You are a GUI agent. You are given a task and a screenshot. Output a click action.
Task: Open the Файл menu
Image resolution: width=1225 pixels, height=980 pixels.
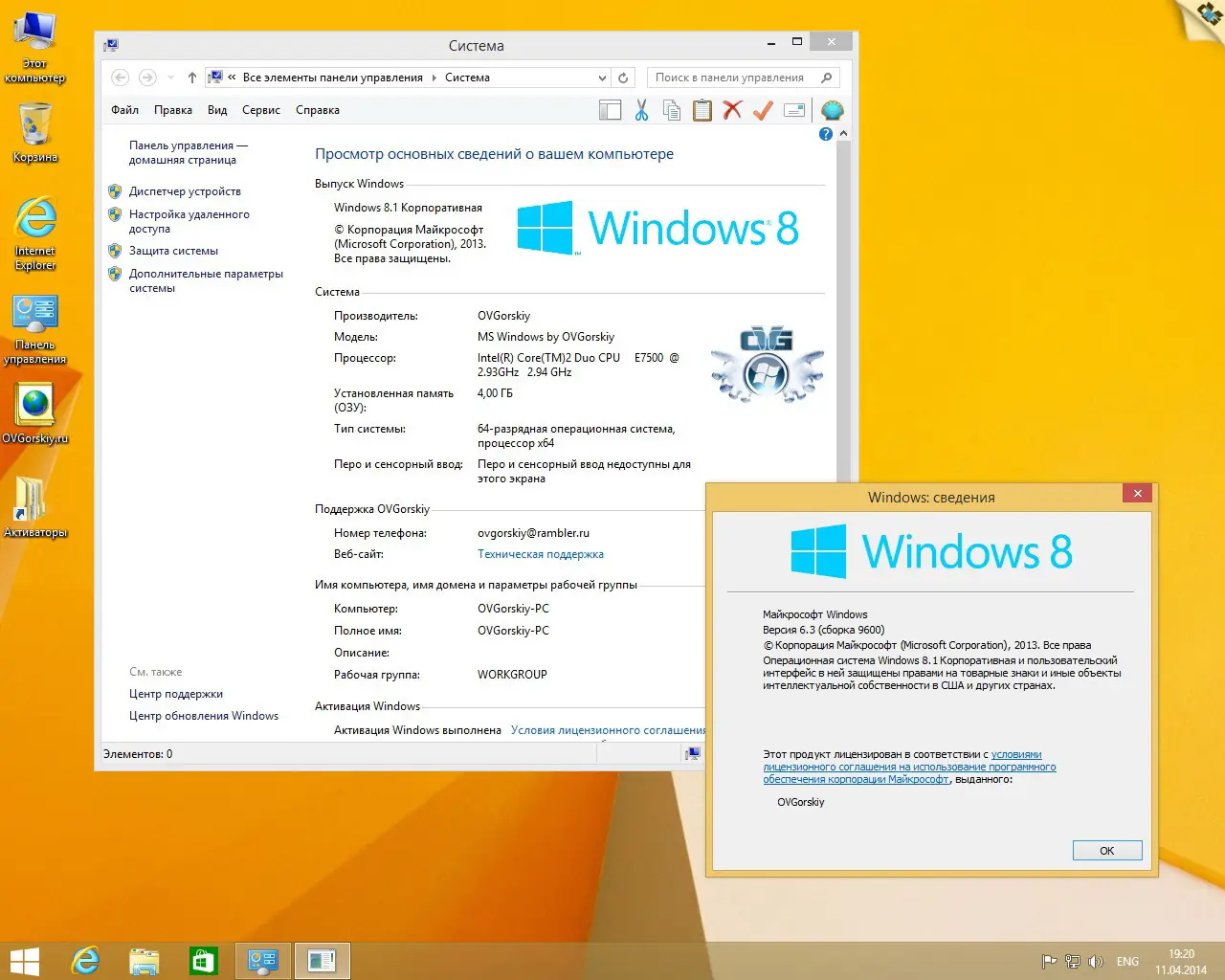(125, 110)
